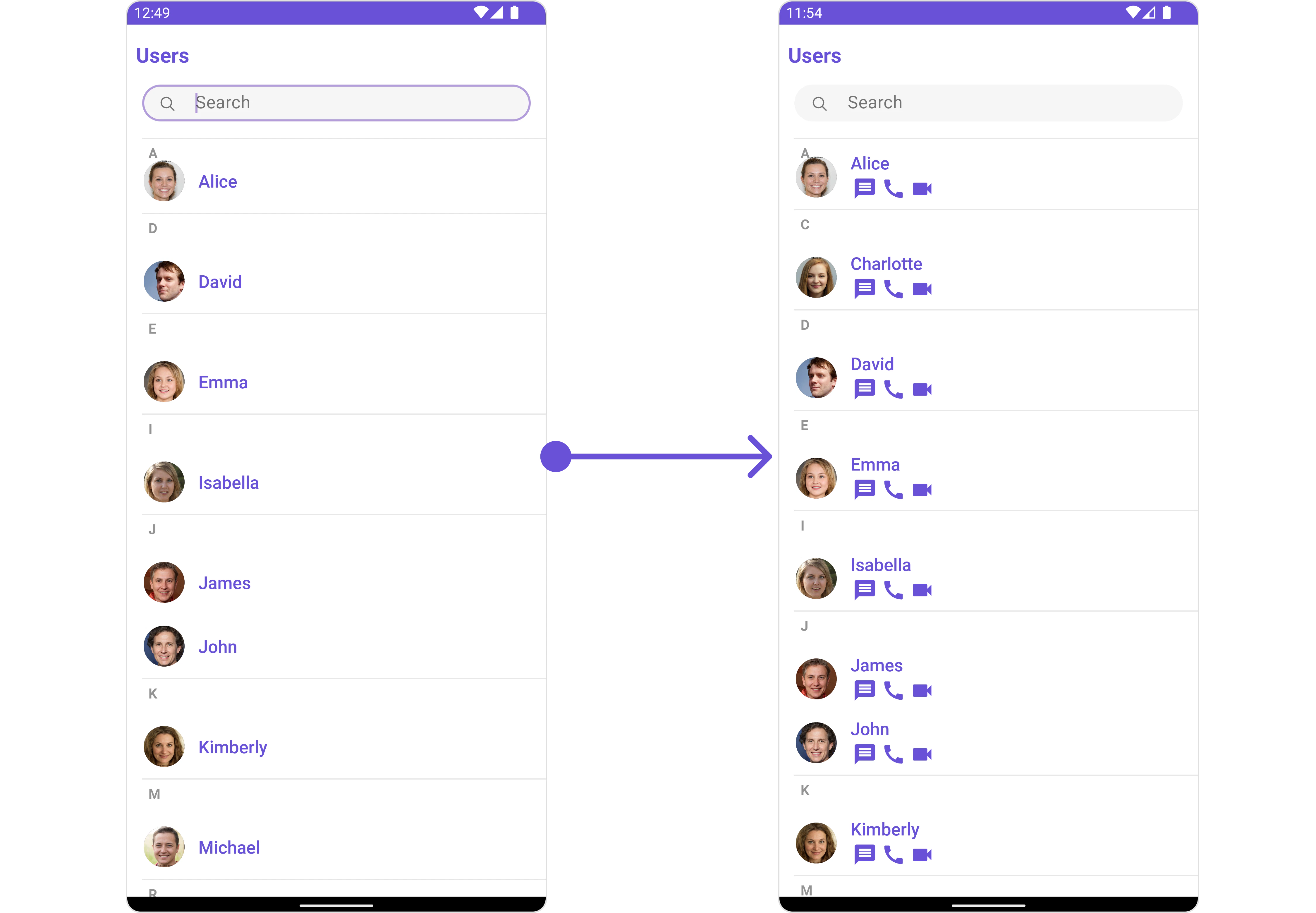Click the magnifier icon in focused search box
Viewport: 1316px width, 913px height.
pos(167,104)
